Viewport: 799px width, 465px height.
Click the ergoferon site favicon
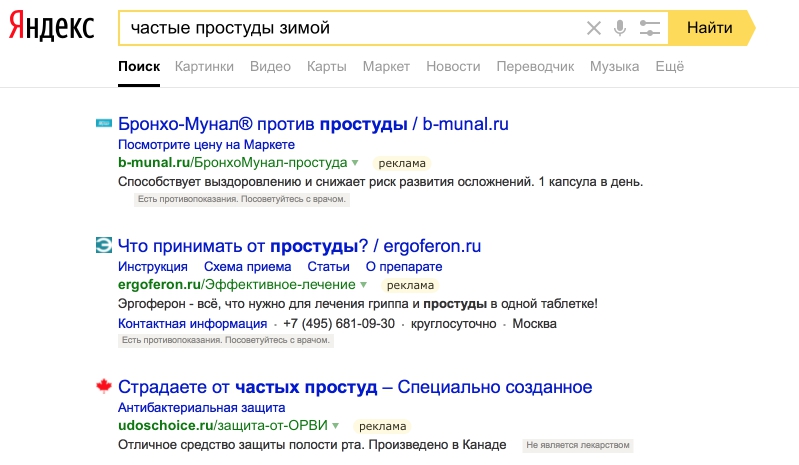(103, 245)
